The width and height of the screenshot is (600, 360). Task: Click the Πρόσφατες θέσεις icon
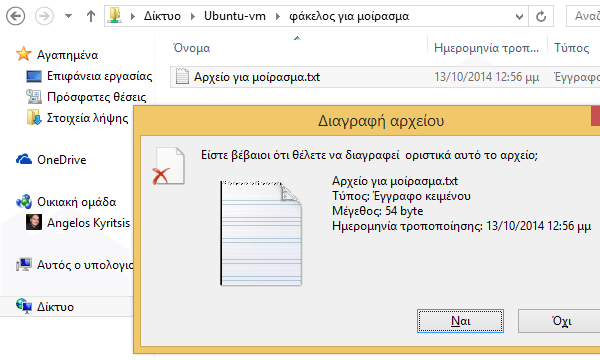tap(34, 96)
